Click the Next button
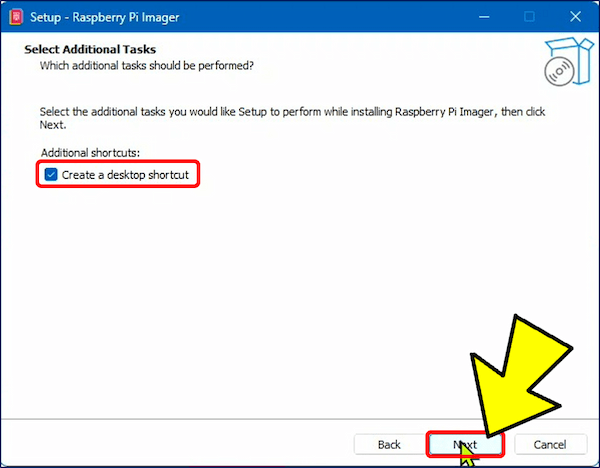Viewport: 600px width, 468px height. 465,444
